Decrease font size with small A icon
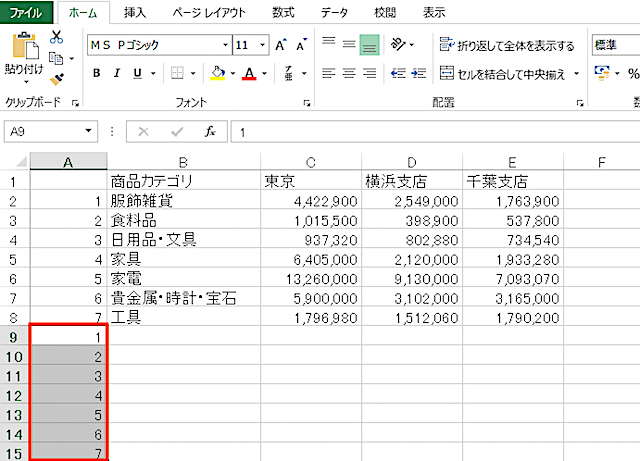This screenshot has width=640, height=461. pos(302,45)
